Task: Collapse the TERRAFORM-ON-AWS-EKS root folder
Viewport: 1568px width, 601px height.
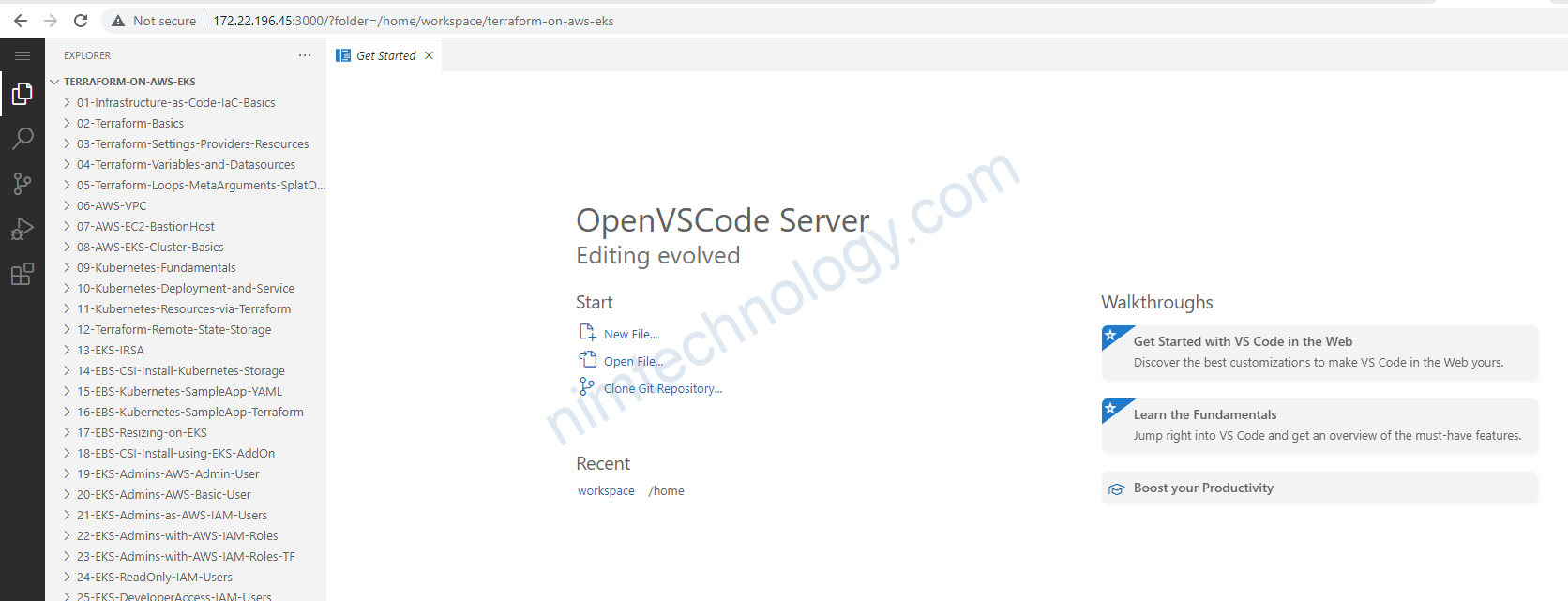Action: pos(128,82)
